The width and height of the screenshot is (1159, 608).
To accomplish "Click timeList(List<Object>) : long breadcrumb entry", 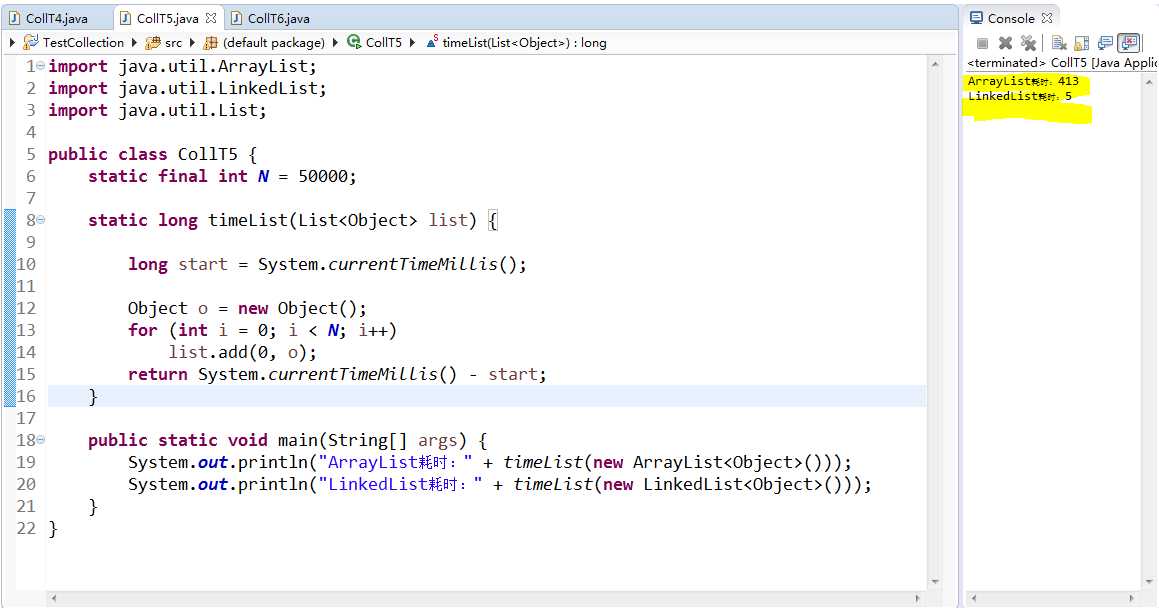I will [524, 43].
